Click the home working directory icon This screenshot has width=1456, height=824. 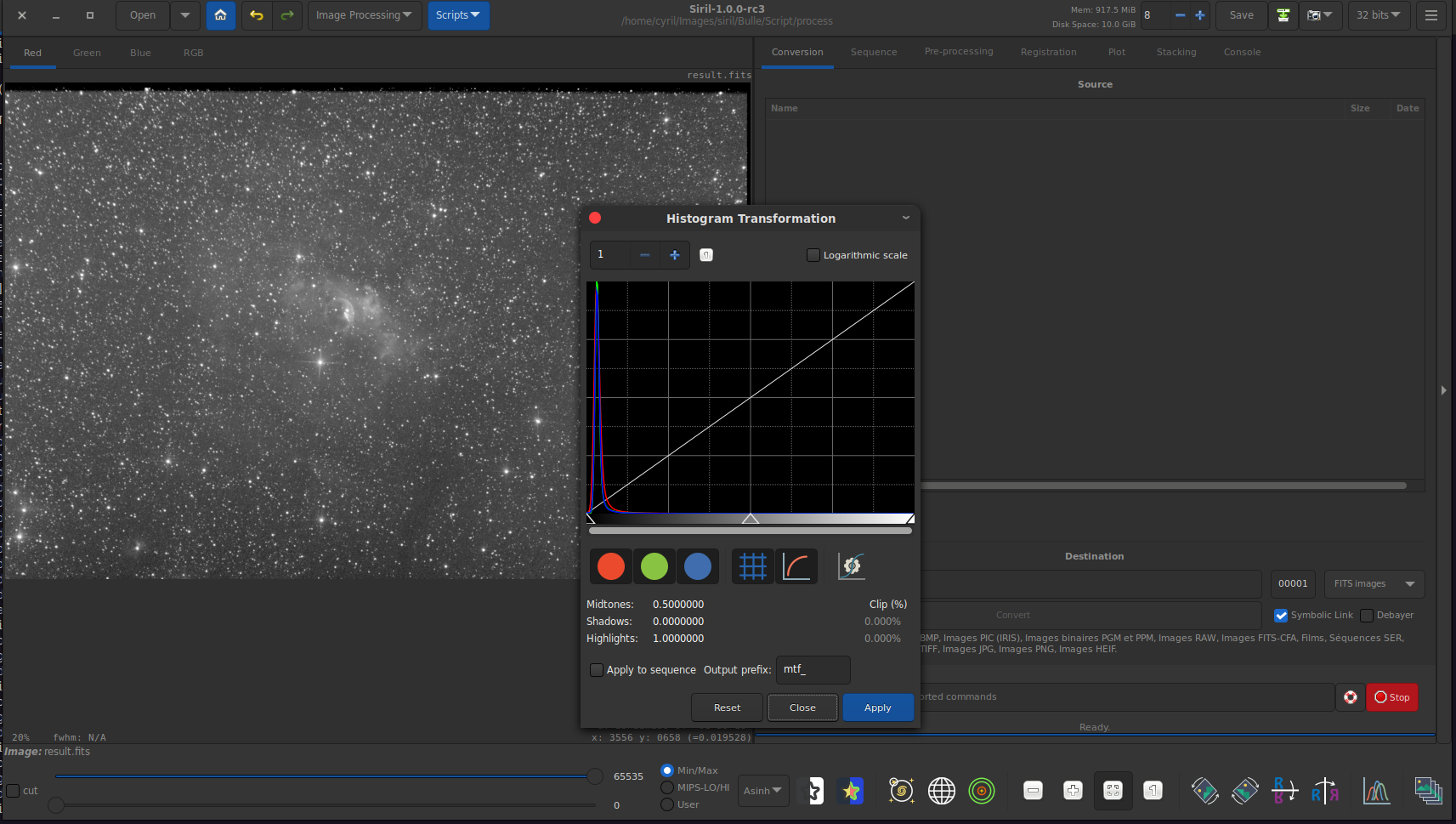220,15
